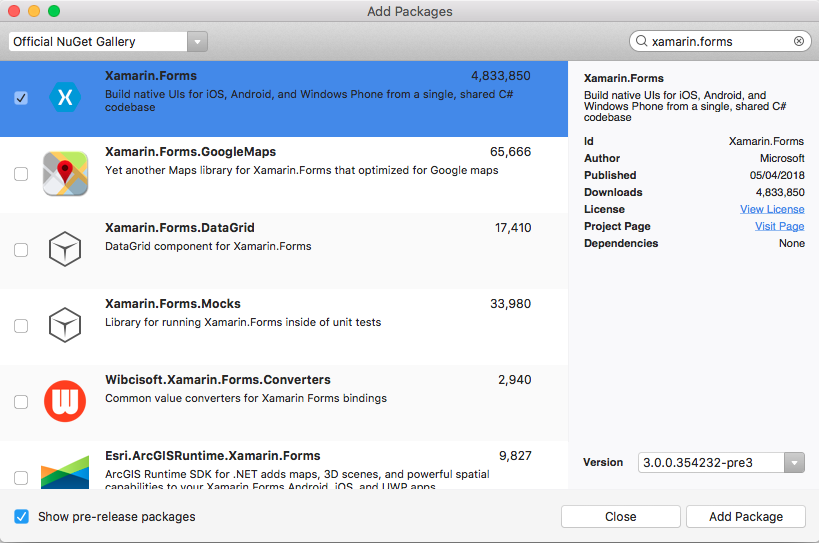The image size is (819, 543).
Task: Click the Esri ArcGISRuntime package icon
Action: (65, 472)
